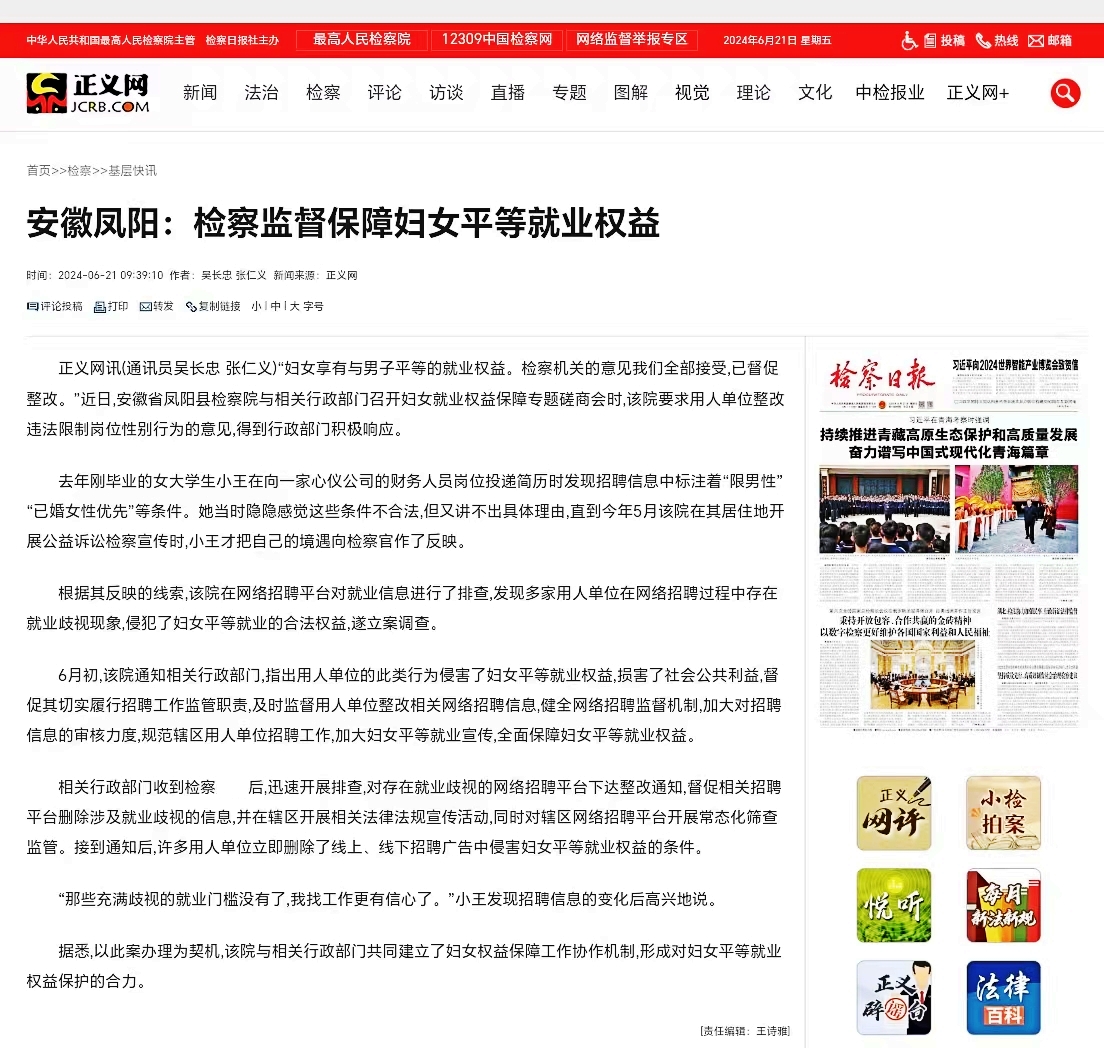Screen dimensions: 1104x1048
Task: Open the 图解 navigation tab
Action: pyautogui.click(x=631, y=93)
